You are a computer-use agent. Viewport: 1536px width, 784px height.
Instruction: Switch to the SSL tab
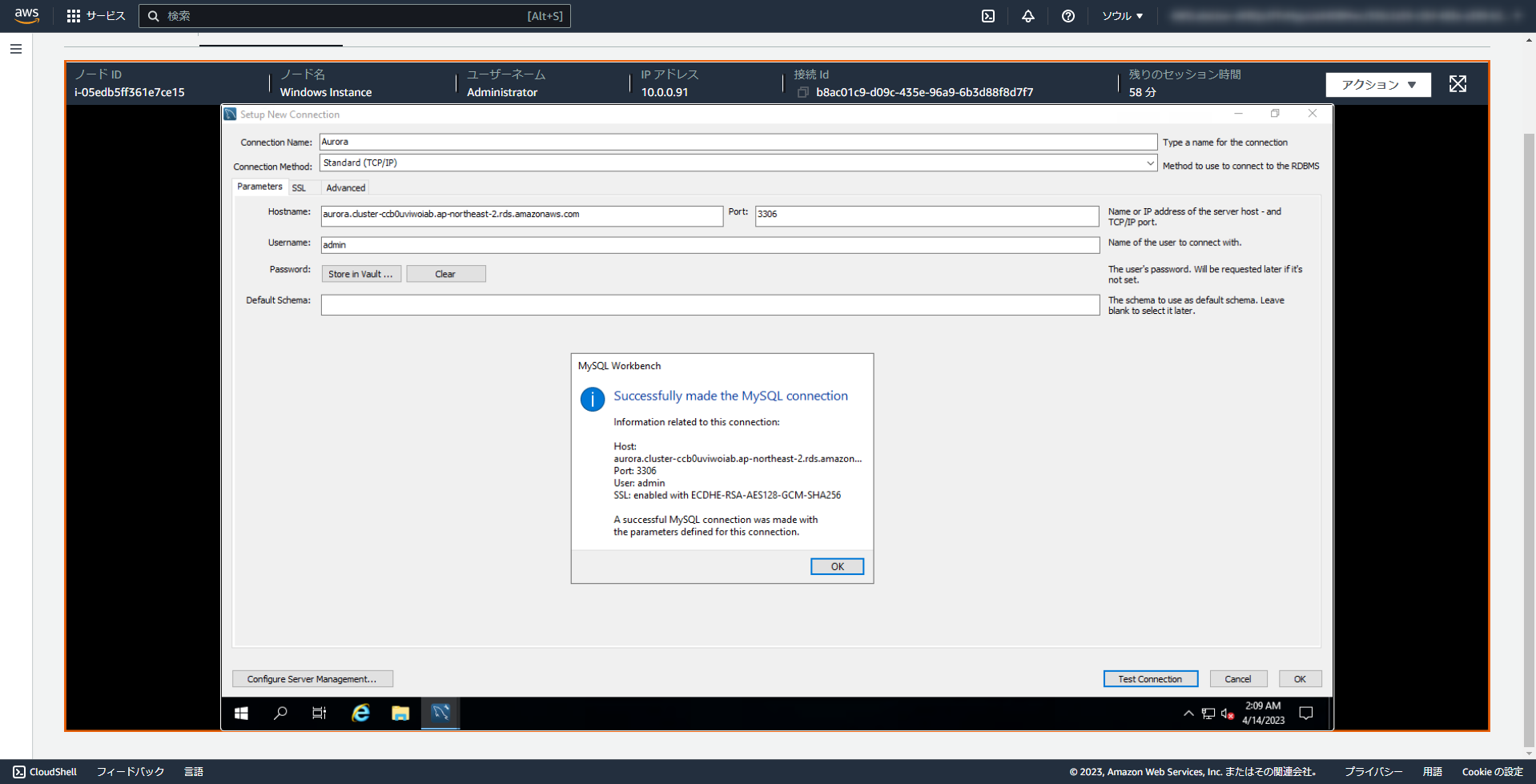coord(300,187)
